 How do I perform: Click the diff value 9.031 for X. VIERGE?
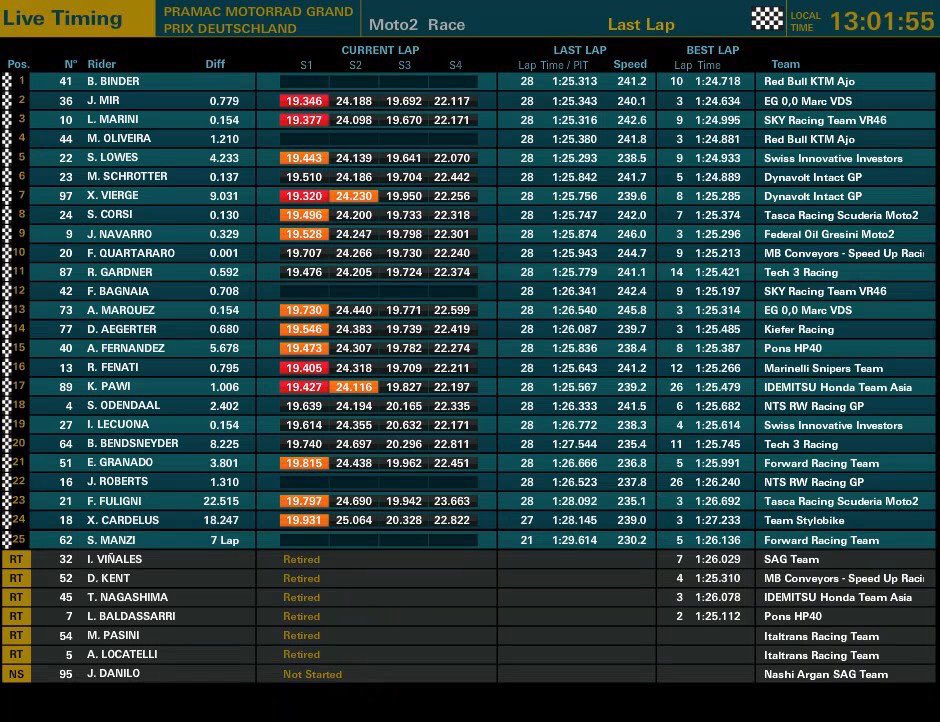coord(224,196)
